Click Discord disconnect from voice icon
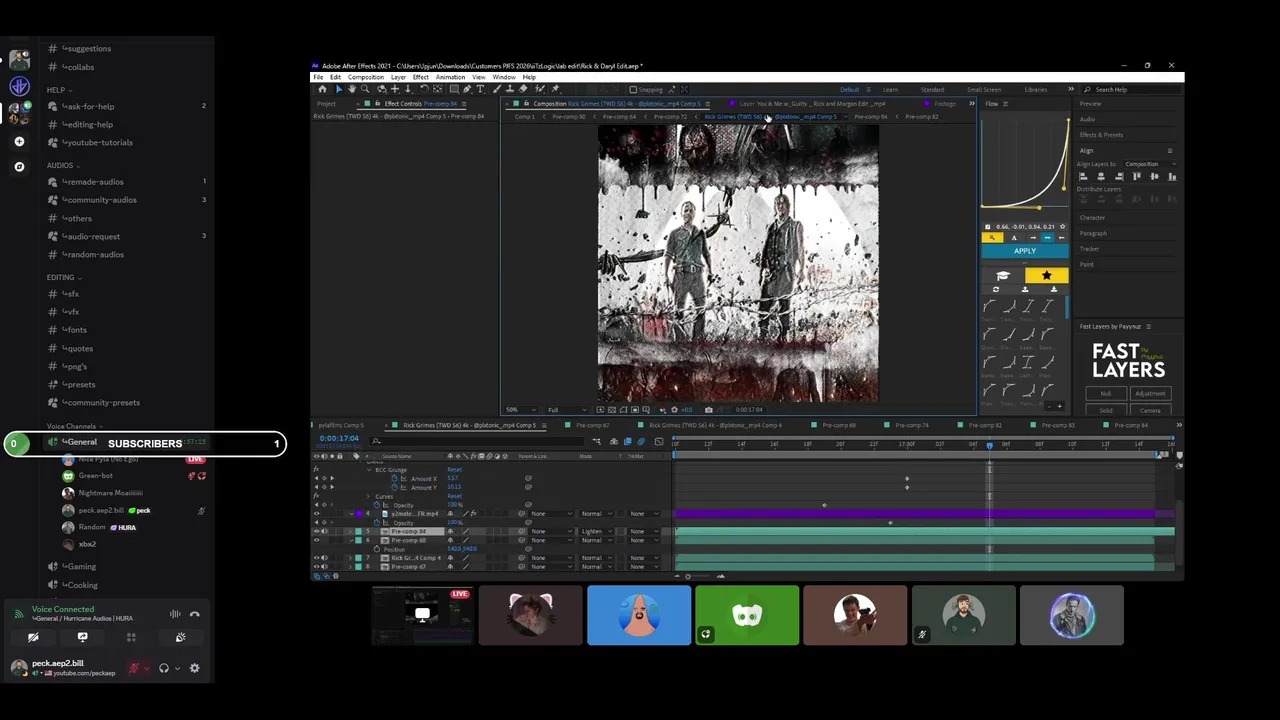Image resolution: width=1280 pixels, height=720 pixels. [195, 614]
